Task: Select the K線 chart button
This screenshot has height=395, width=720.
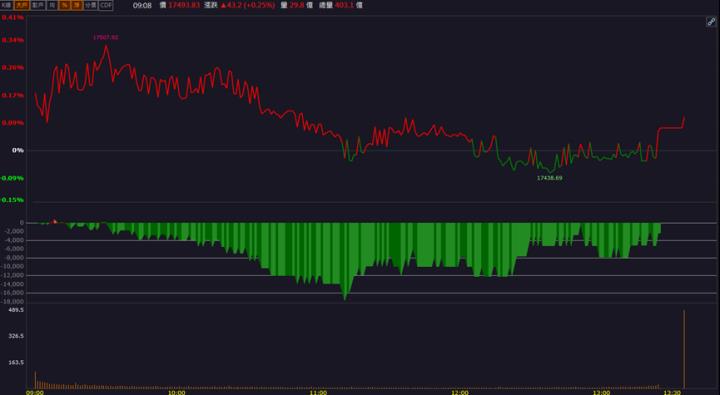Action: coord(6,5)
